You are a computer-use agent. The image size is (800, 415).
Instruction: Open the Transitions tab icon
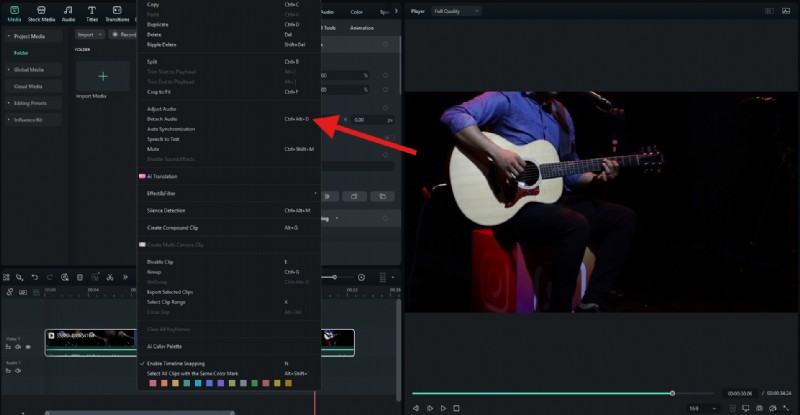pyautogui.click(x=117, y=10)
